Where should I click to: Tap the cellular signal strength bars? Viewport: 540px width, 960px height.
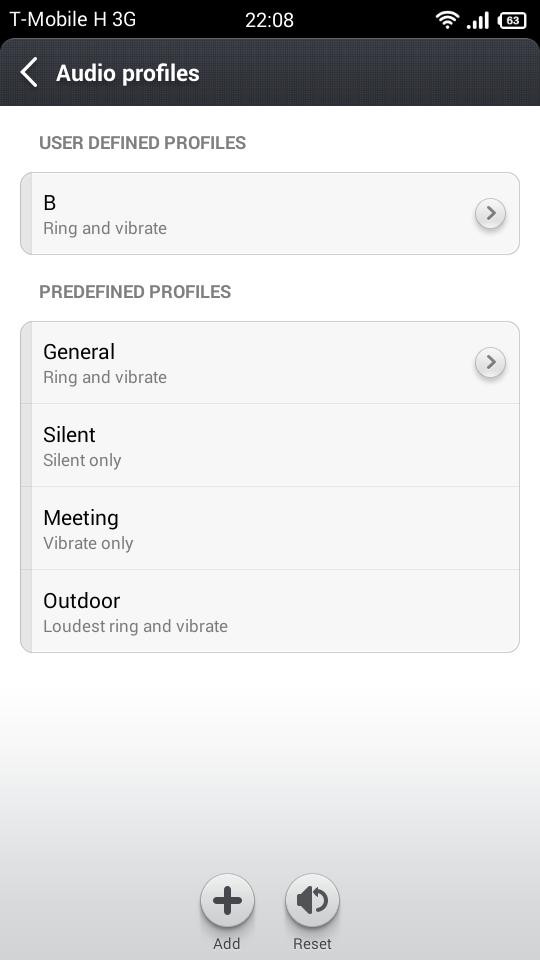pos(478,20)
